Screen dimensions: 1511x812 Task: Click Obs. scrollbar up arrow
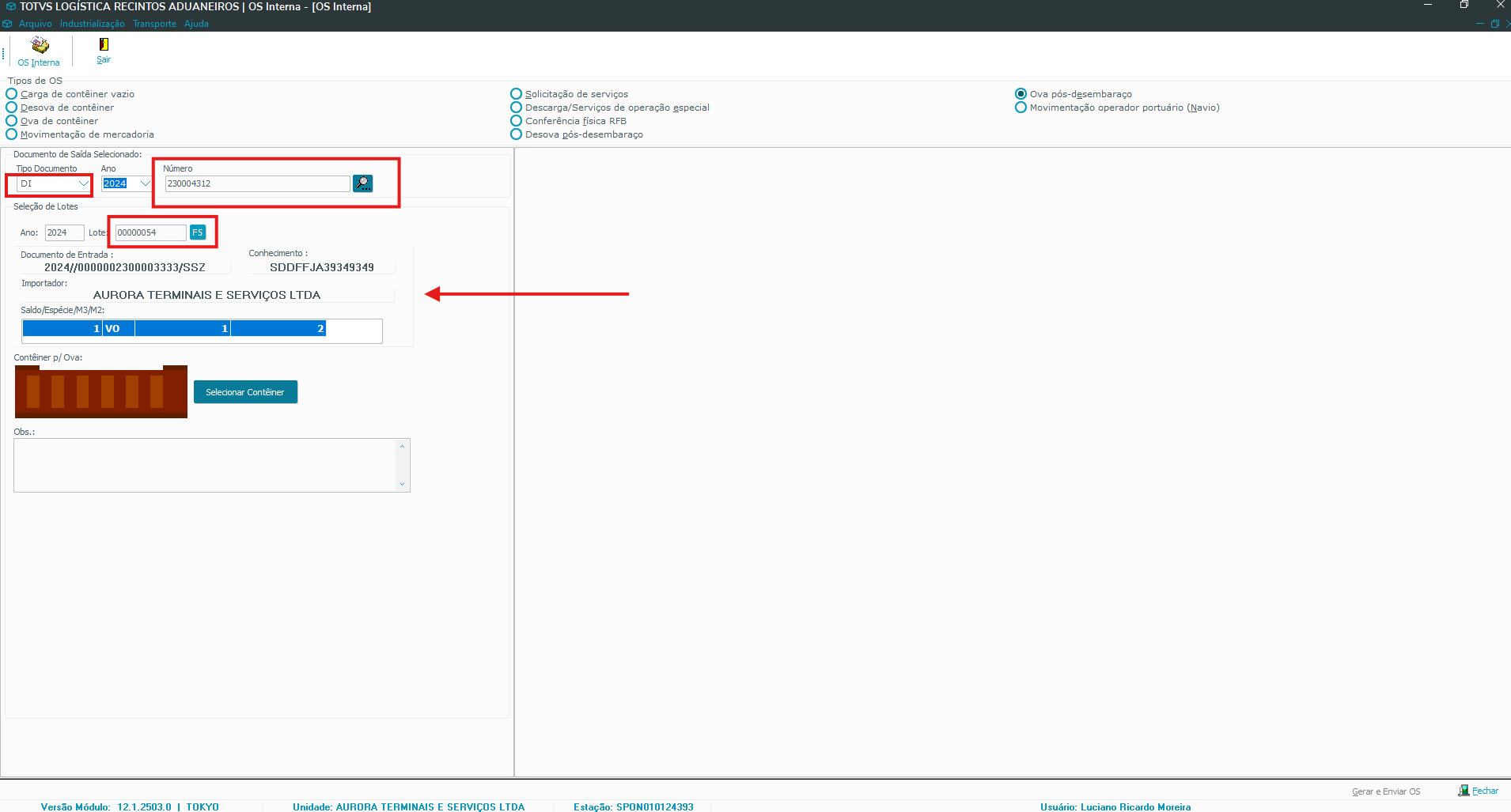[403, 447]
